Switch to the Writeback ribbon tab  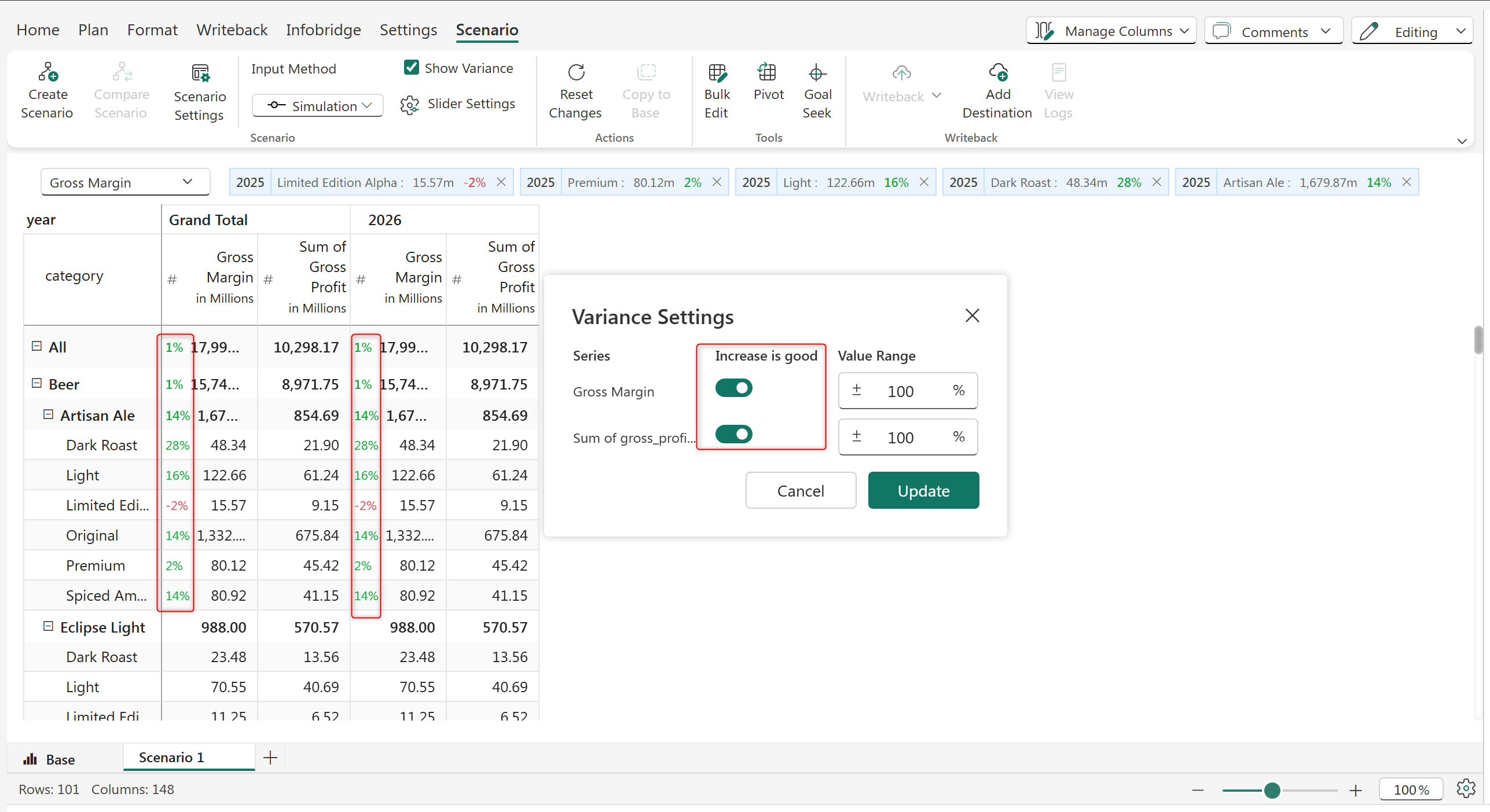tap(232, 30)
